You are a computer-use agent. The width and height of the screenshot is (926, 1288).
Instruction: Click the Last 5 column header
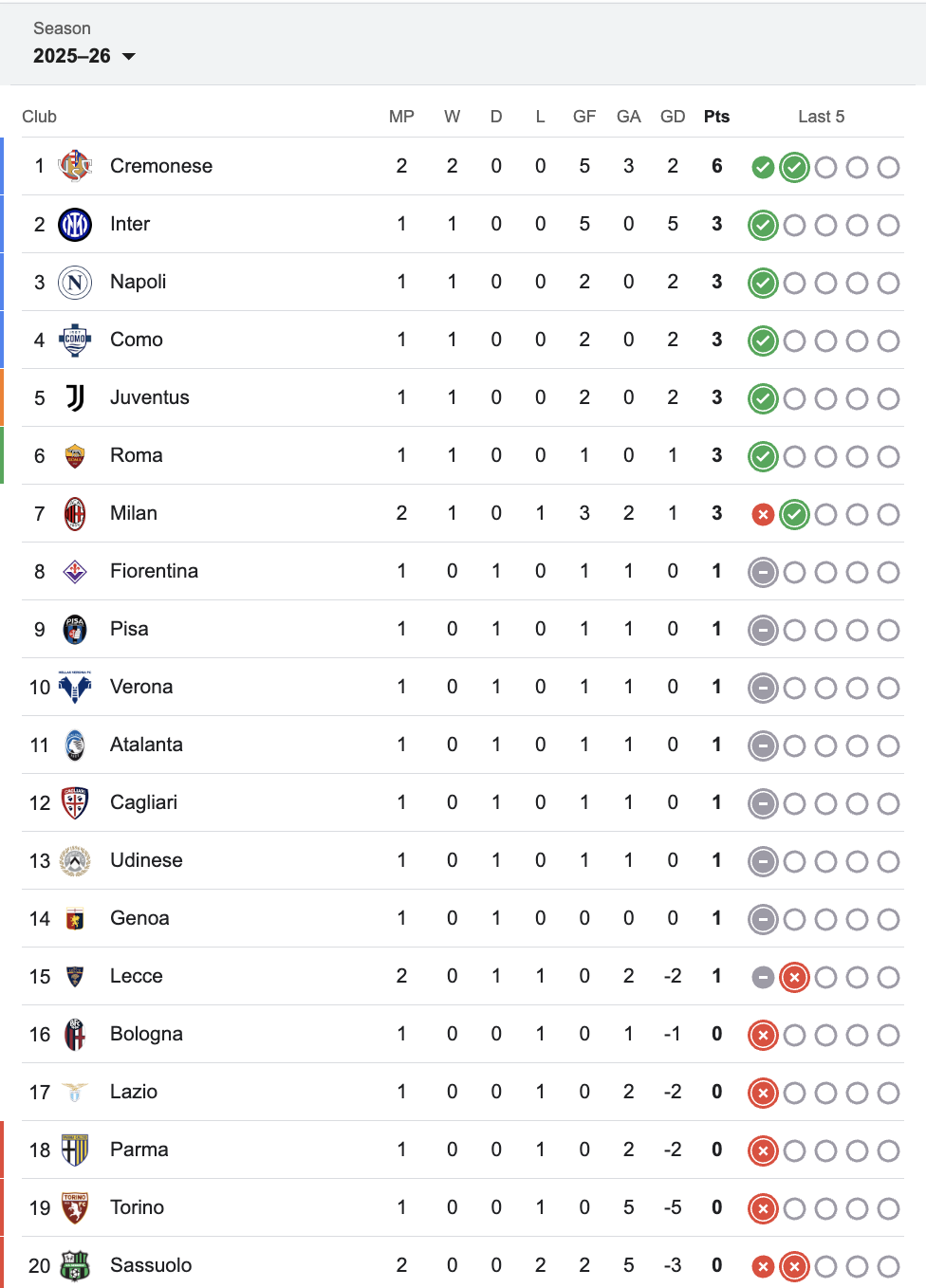click(x=821, y=117)
